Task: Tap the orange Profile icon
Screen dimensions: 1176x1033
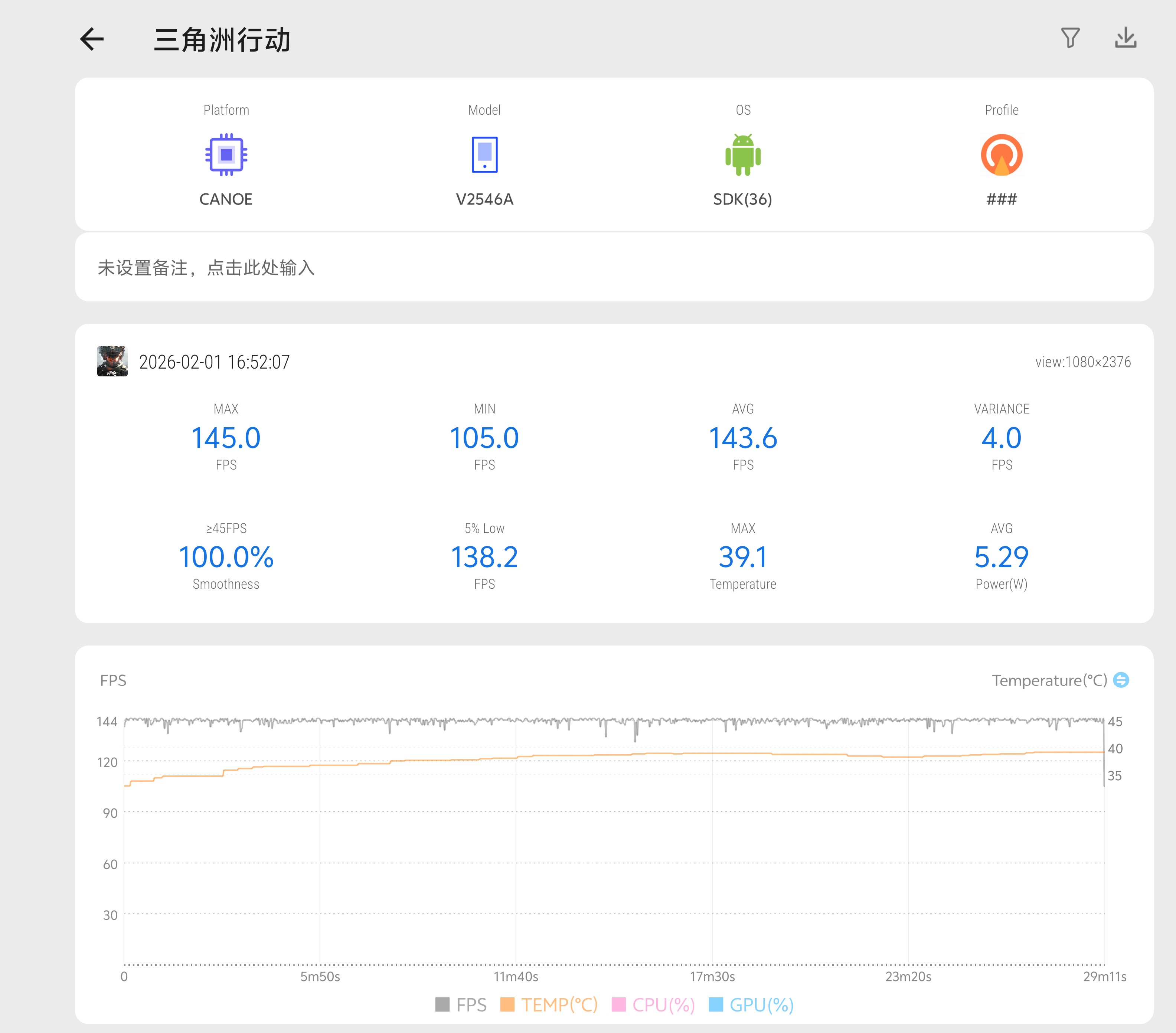Action: [1001, 155]
